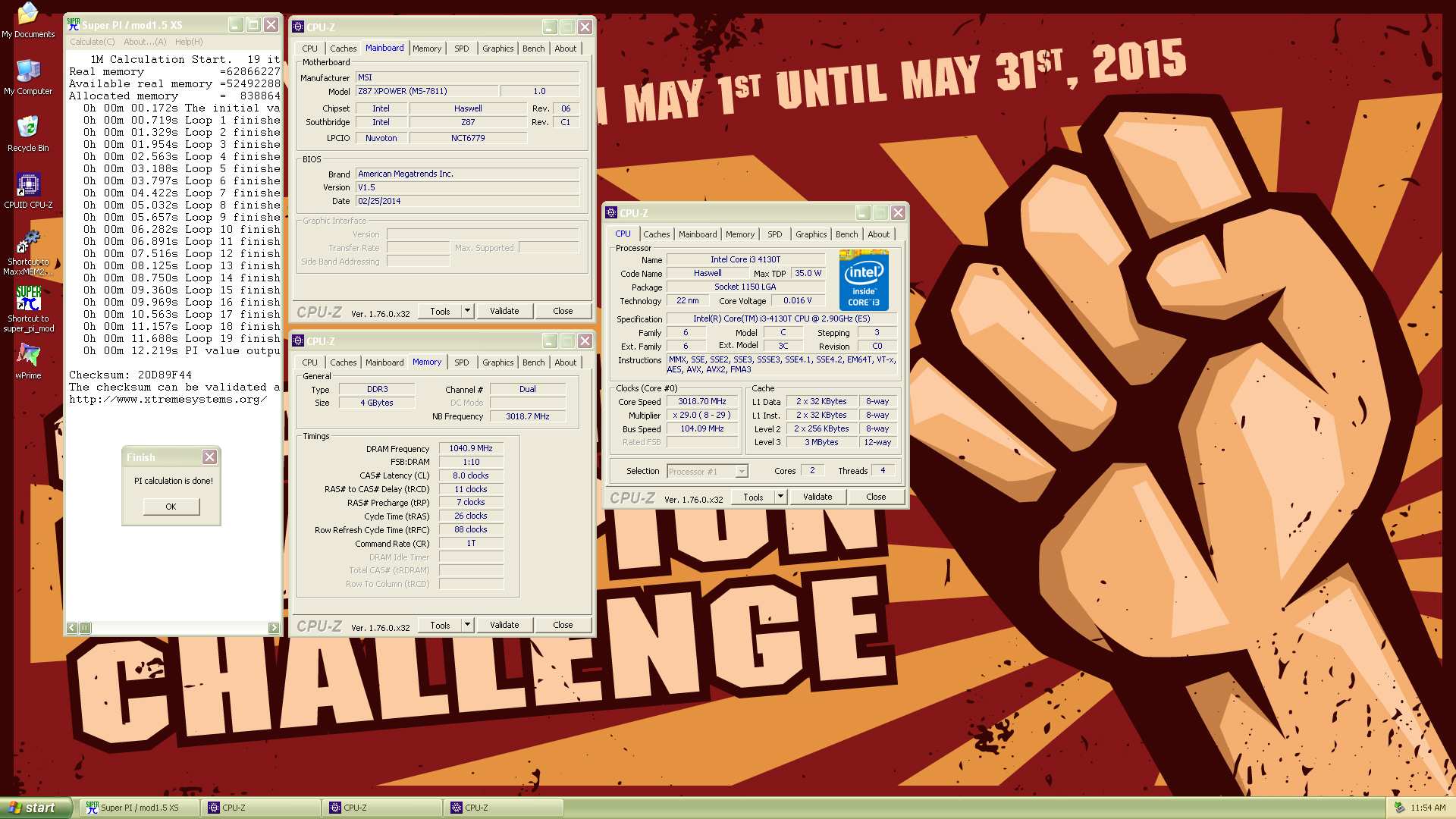The height and width of the screenshot is (819, 1456).
Task: Click the Memory CPU-Z window title icon
Action: click(299, 340)
